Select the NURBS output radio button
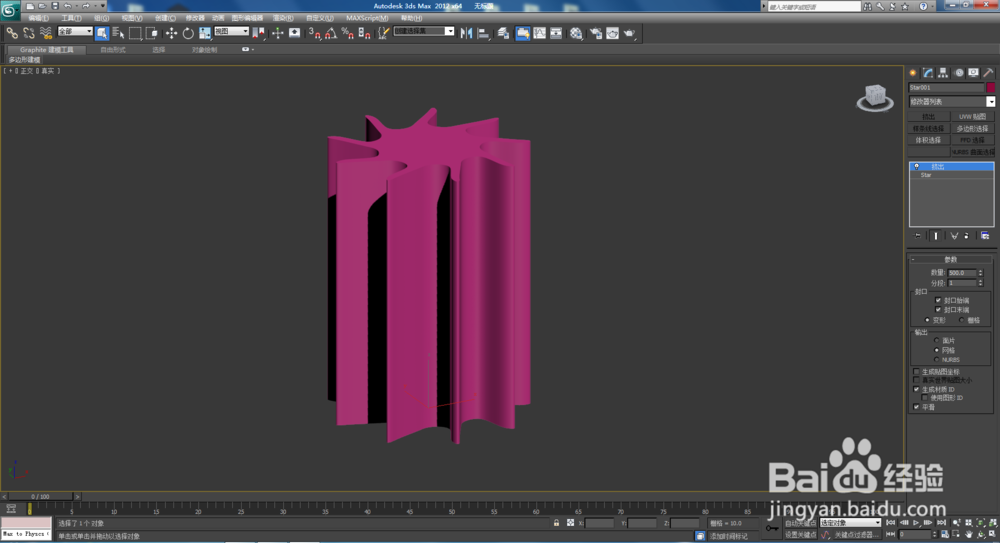 tap(937, 360)
